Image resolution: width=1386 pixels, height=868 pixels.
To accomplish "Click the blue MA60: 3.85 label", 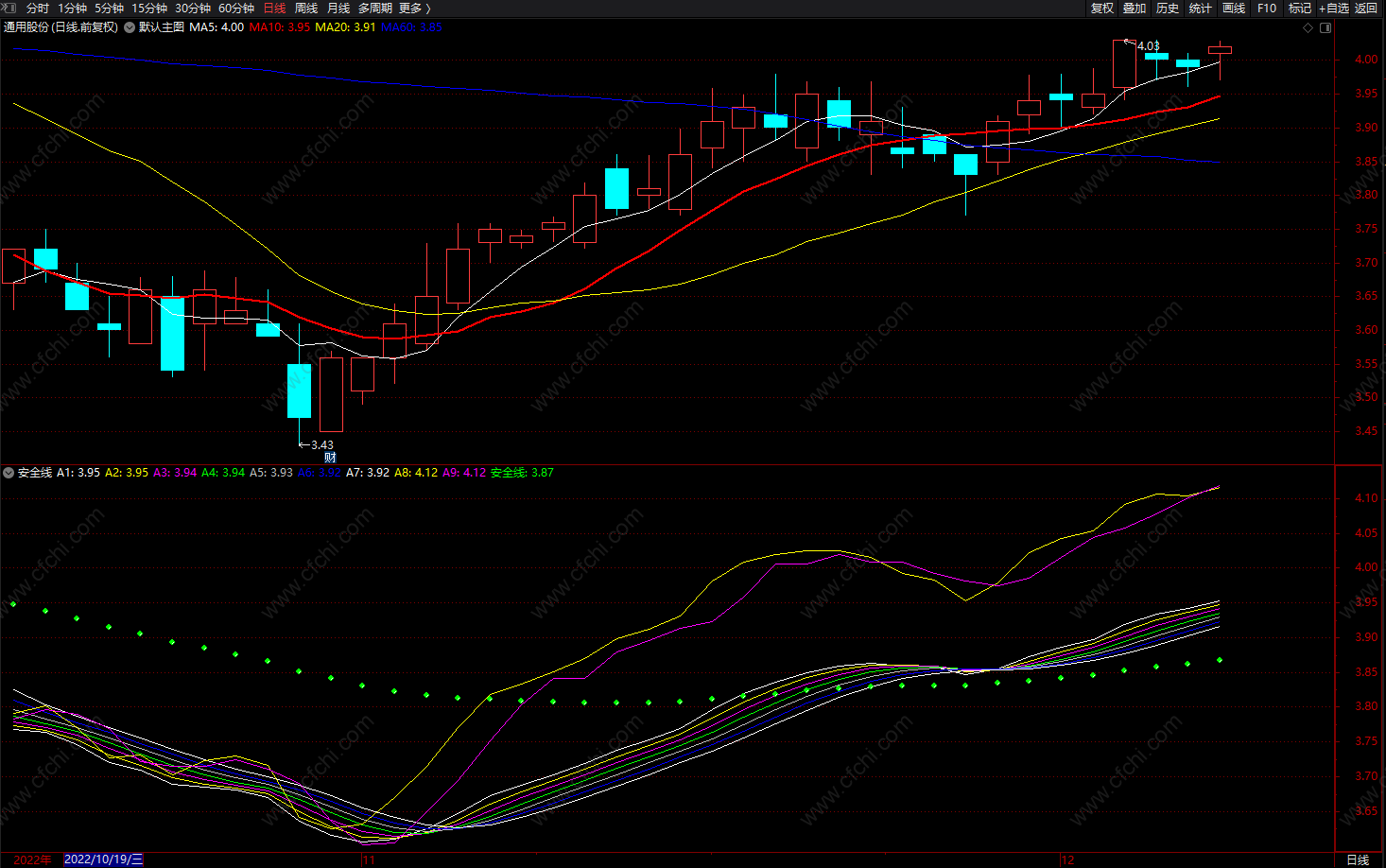I will [x=411, y=27].
